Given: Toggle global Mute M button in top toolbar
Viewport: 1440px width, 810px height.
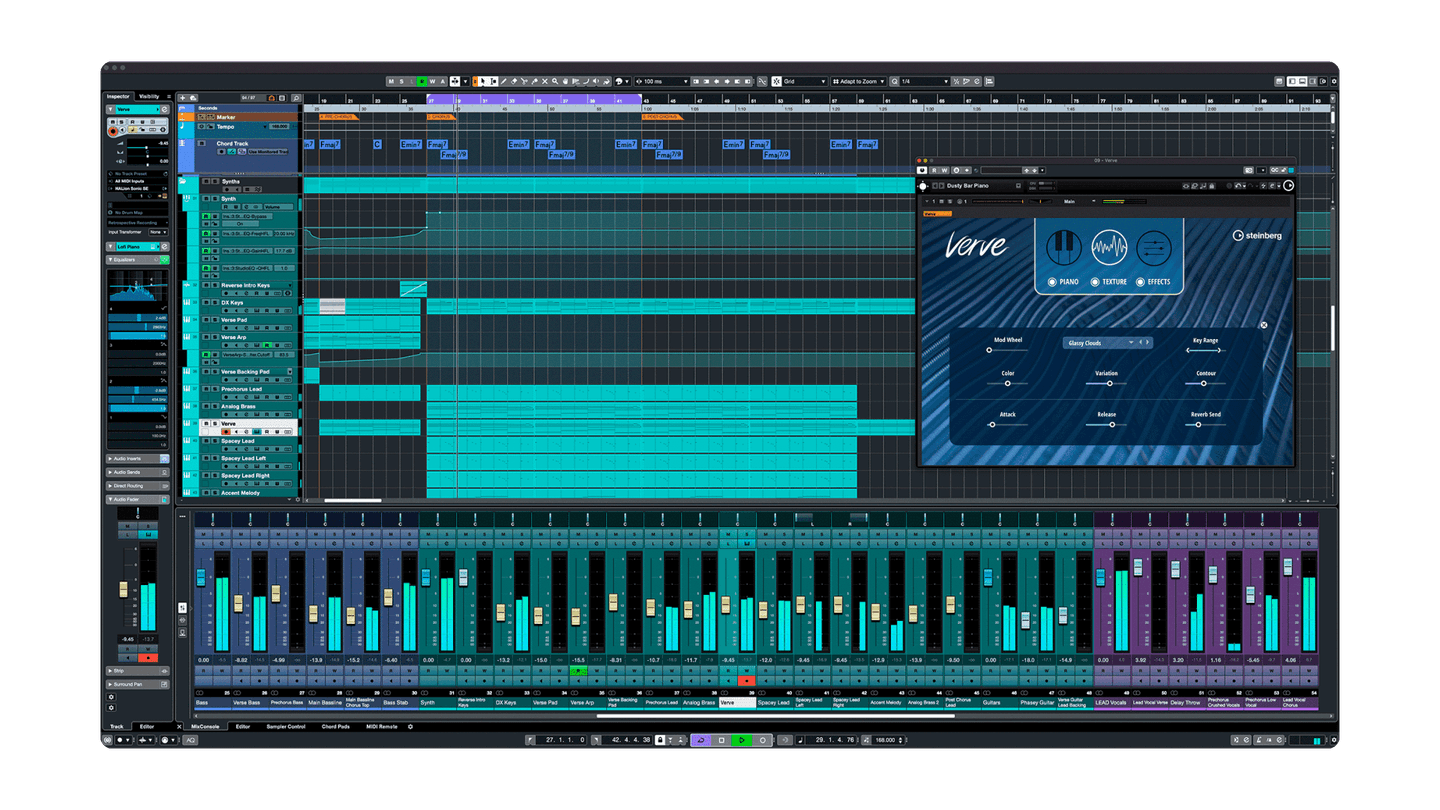Looking at the screenshot, I should [x=391, y=81].
